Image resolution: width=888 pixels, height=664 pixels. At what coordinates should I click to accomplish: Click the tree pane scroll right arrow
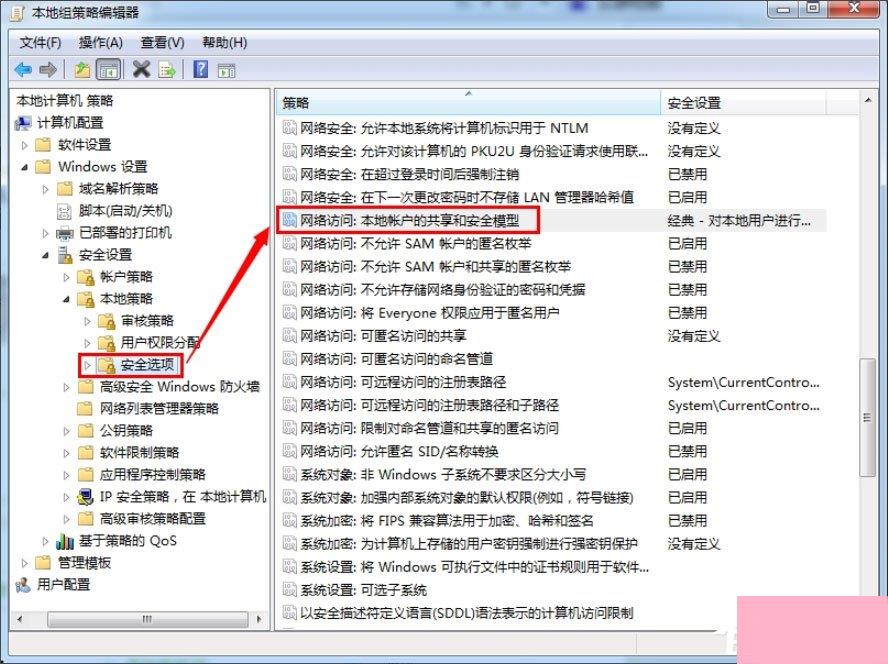pos(259,619)
